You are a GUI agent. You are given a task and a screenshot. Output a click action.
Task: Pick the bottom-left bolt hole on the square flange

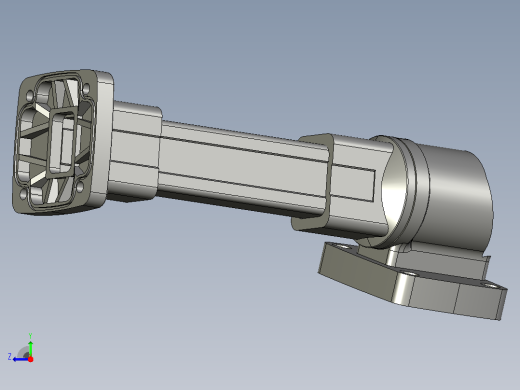click(23, 194)
